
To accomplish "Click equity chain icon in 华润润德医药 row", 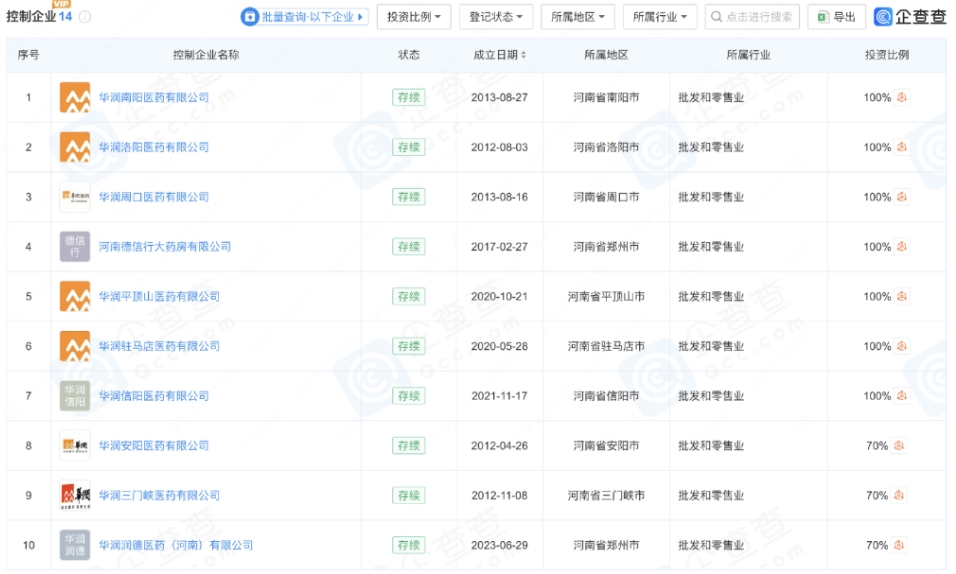I will [x=899, y=545].
